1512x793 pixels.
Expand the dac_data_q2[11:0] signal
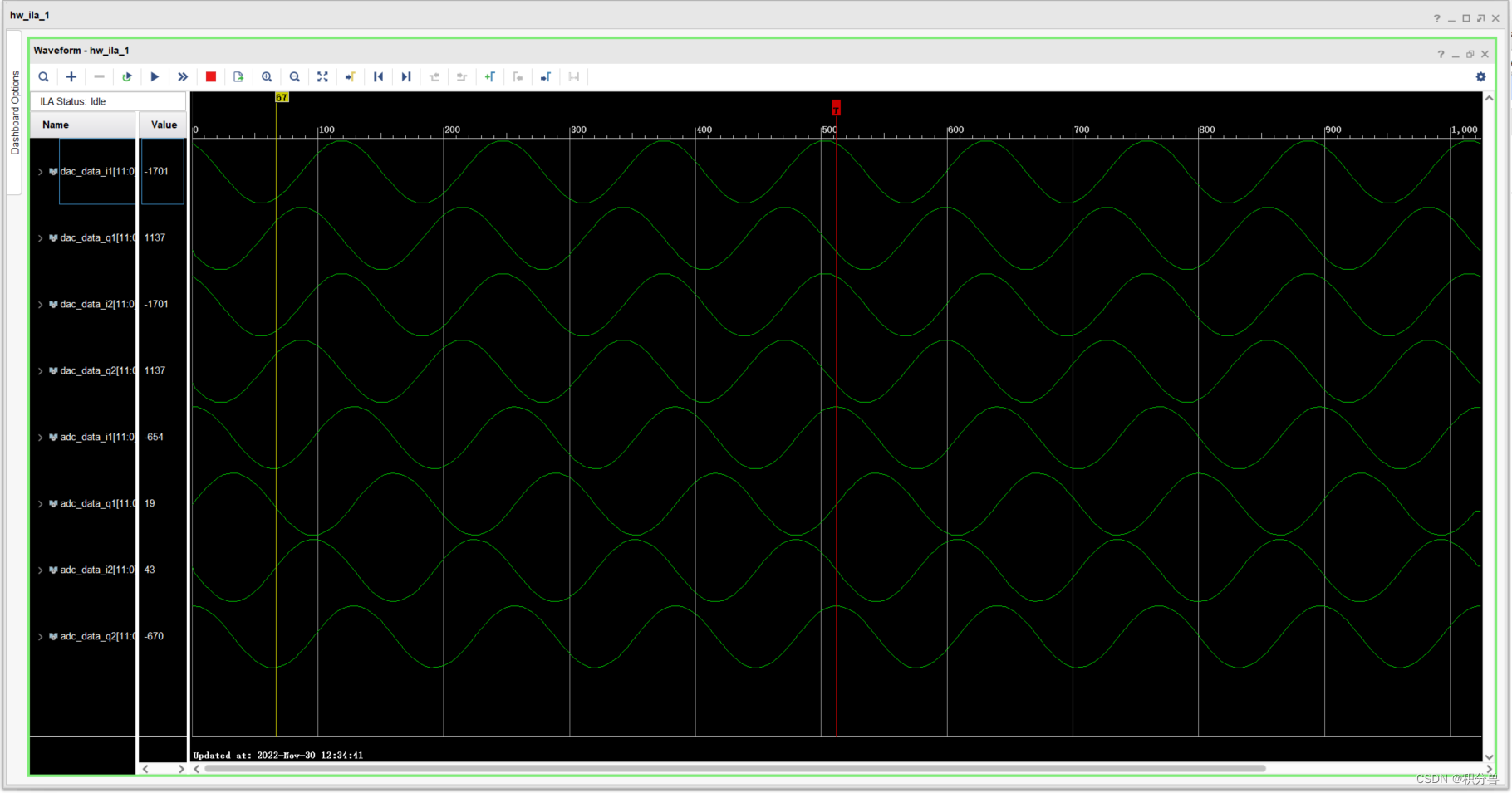[x=41, y=370]
